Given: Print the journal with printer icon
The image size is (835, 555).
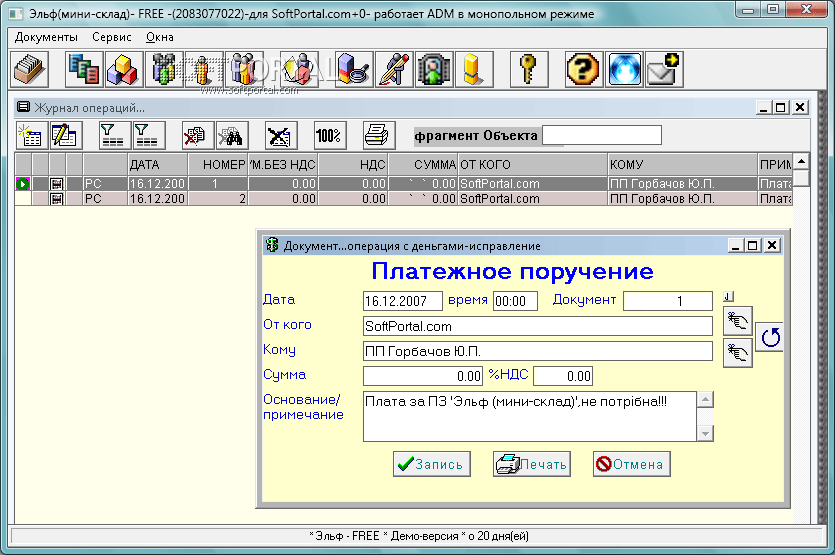Looking at the screenshot, I should (x=379, y=135).
